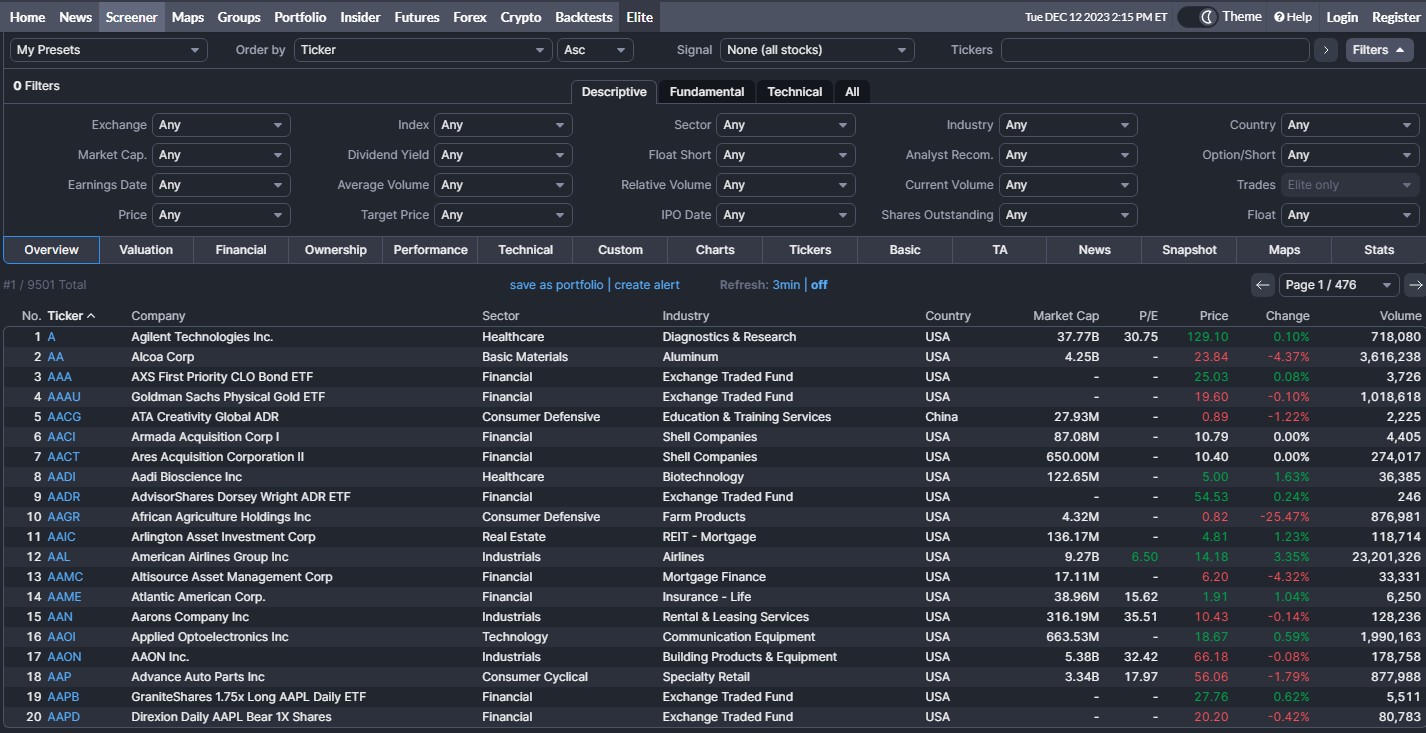This screenshot has width=1426, height=733.
Task: Open ticker AAL link
Action: click(x=59, y=557)
